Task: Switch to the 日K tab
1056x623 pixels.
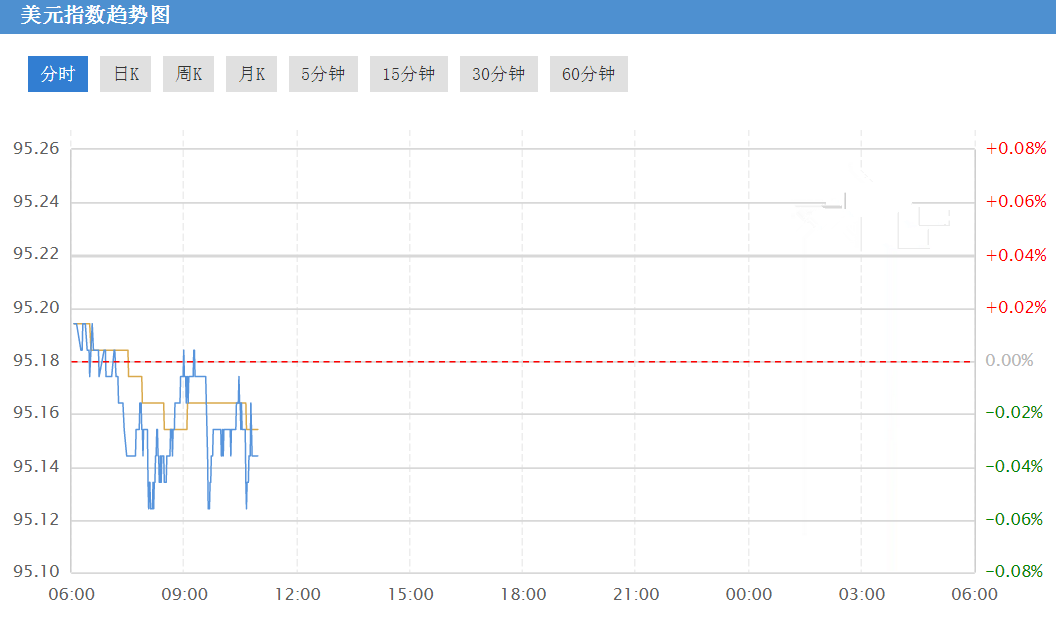Action: point(125,74)
